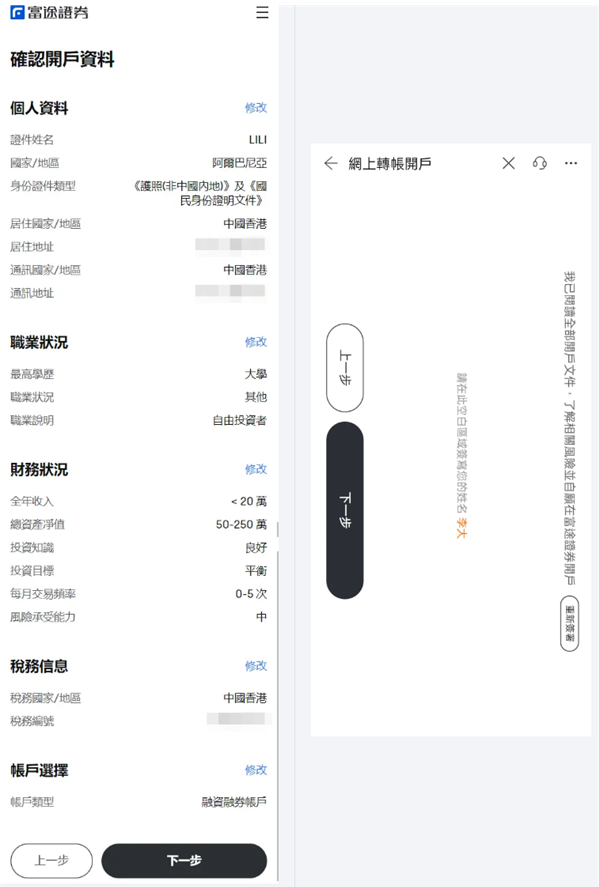Viewport: 599px width, 887px height.
Task: Edit the 稅務信息 section
Action: 256,666
